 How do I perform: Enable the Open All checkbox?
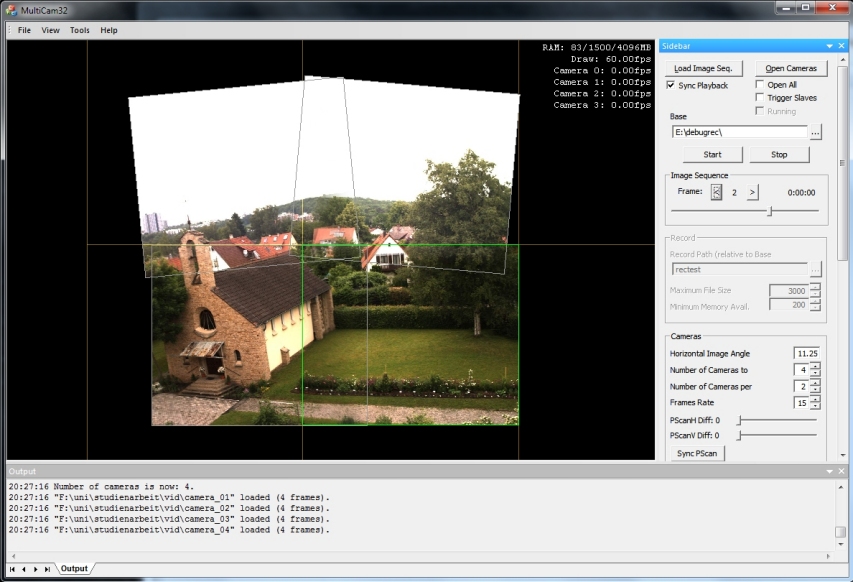[x=760, y=85]
